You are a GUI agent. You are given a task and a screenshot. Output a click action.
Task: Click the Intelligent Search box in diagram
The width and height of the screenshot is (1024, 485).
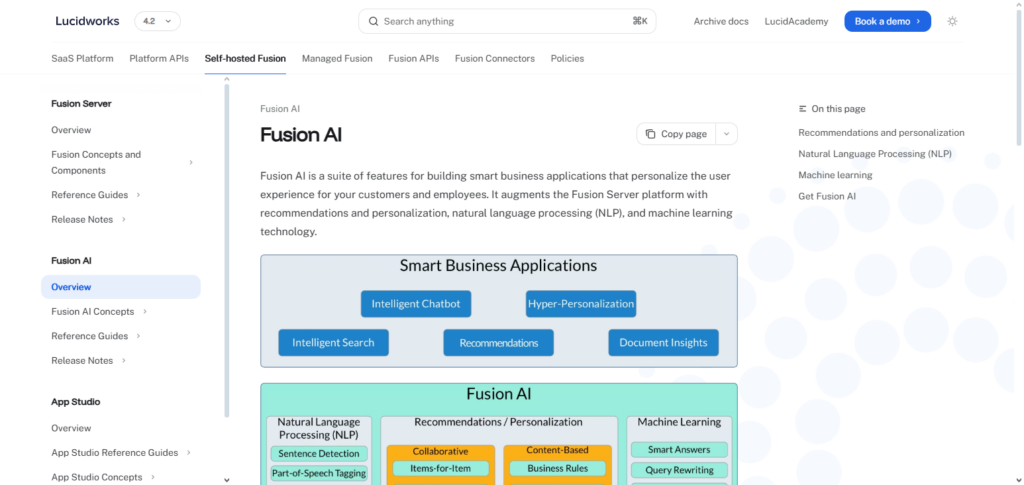click(x=333, y=343)
